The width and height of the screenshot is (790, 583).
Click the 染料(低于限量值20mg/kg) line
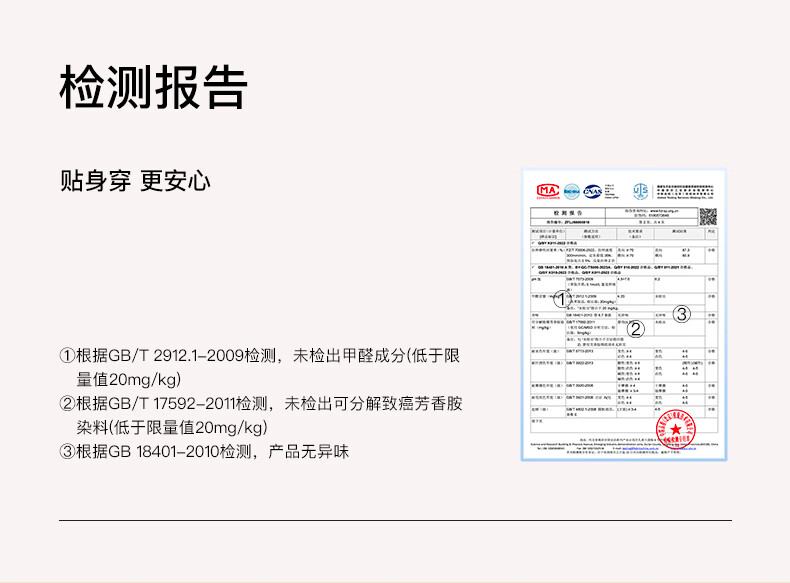(x=172, y=427)
